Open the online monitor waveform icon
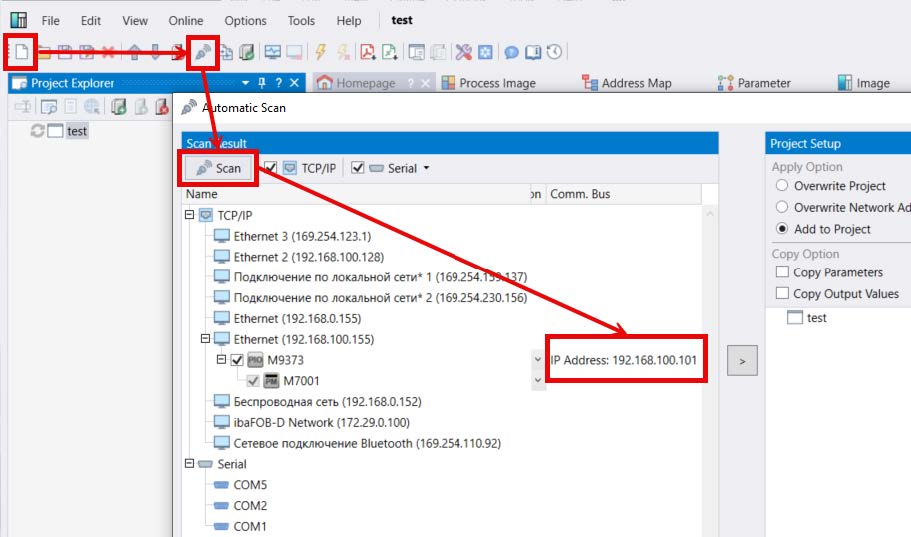Viewport: 911px width, 537px height. (272, 52)
